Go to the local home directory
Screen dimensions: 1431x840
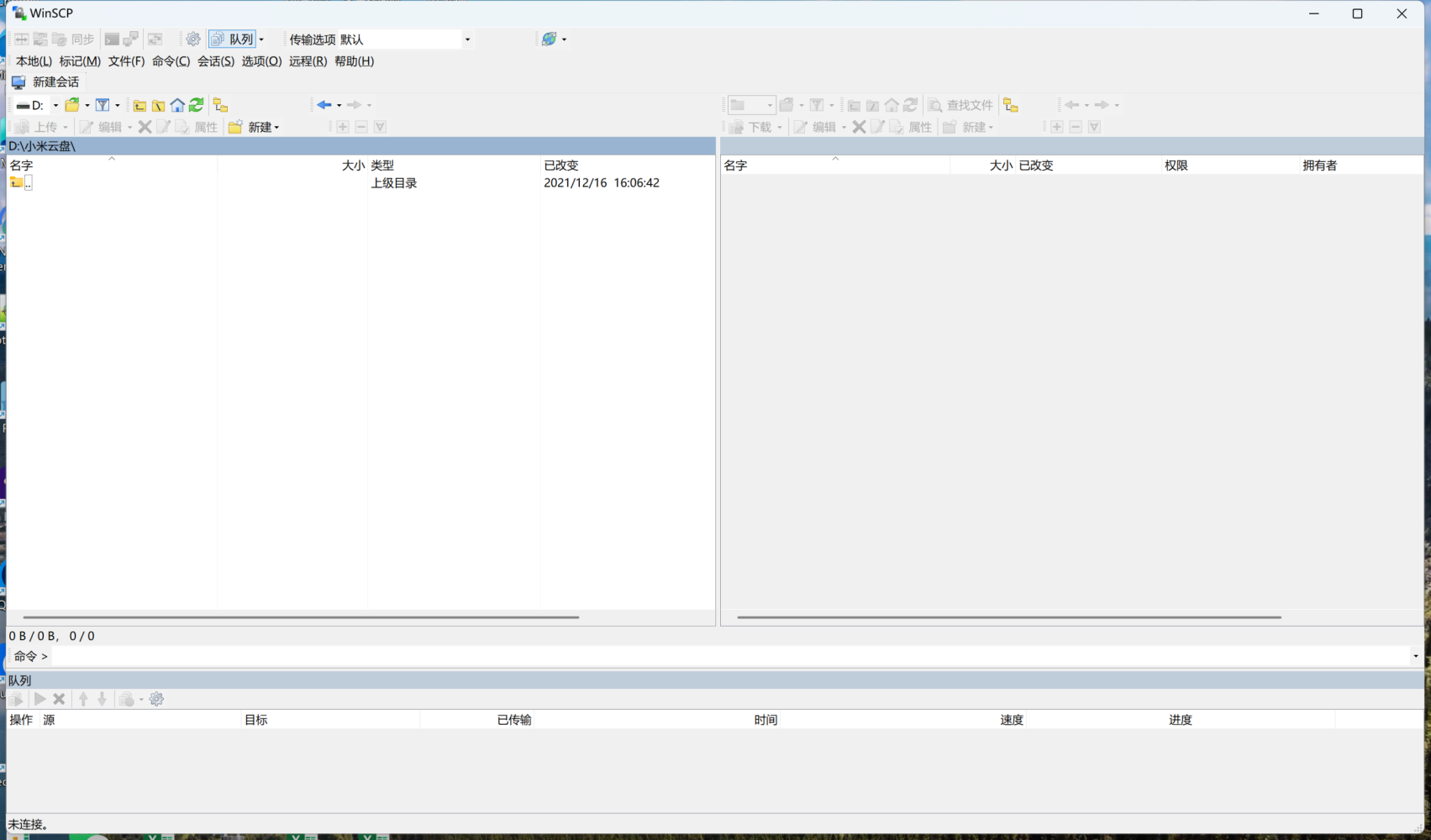[177, 105]
